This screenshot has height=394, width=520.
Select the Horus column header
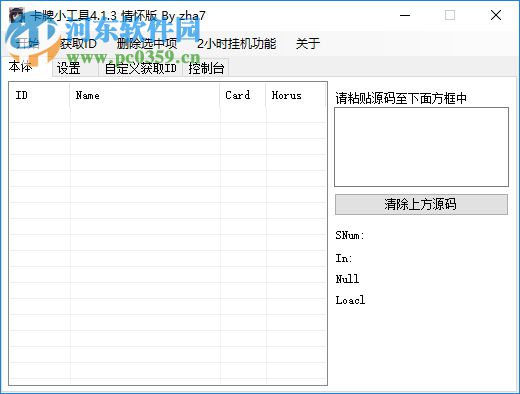(296, 95)
